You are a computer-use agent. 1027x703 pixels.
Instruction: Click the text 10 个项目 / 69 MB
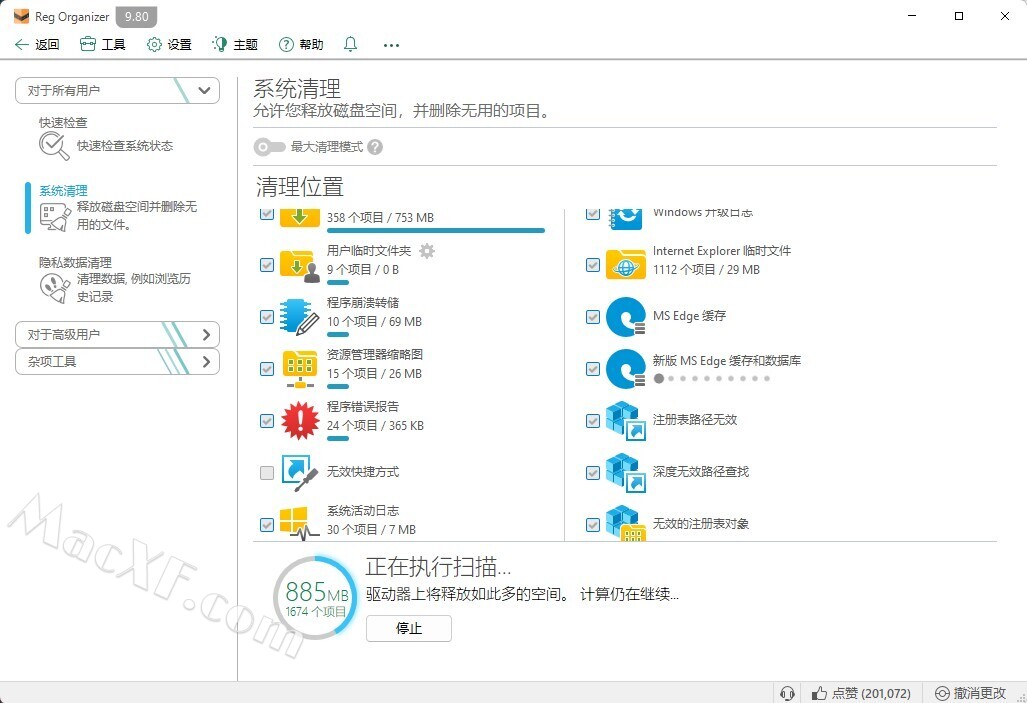tap(375, 322)
